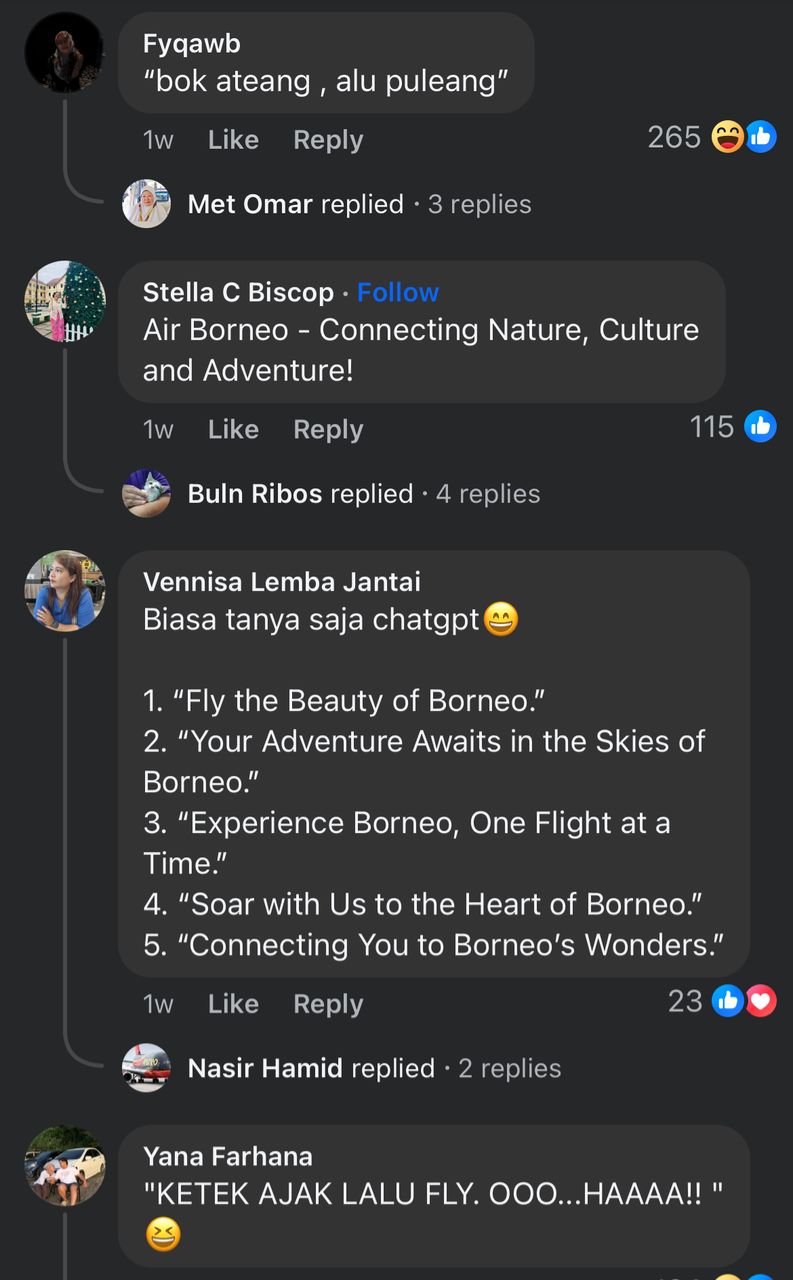Reply to Vennisa Lemba Jantai's comment
The height and width of the screenshot is (1280, 793).
pos(328,1004)
